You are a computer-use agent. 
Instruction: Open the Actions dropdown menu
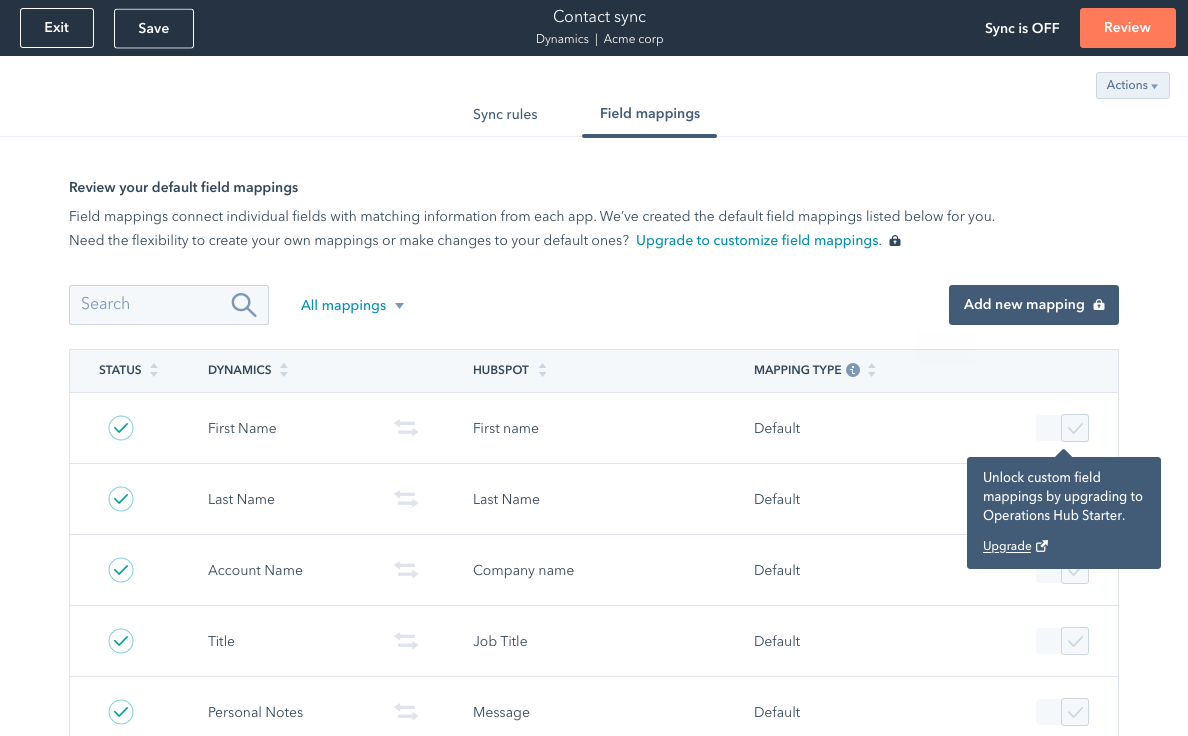1132,85
